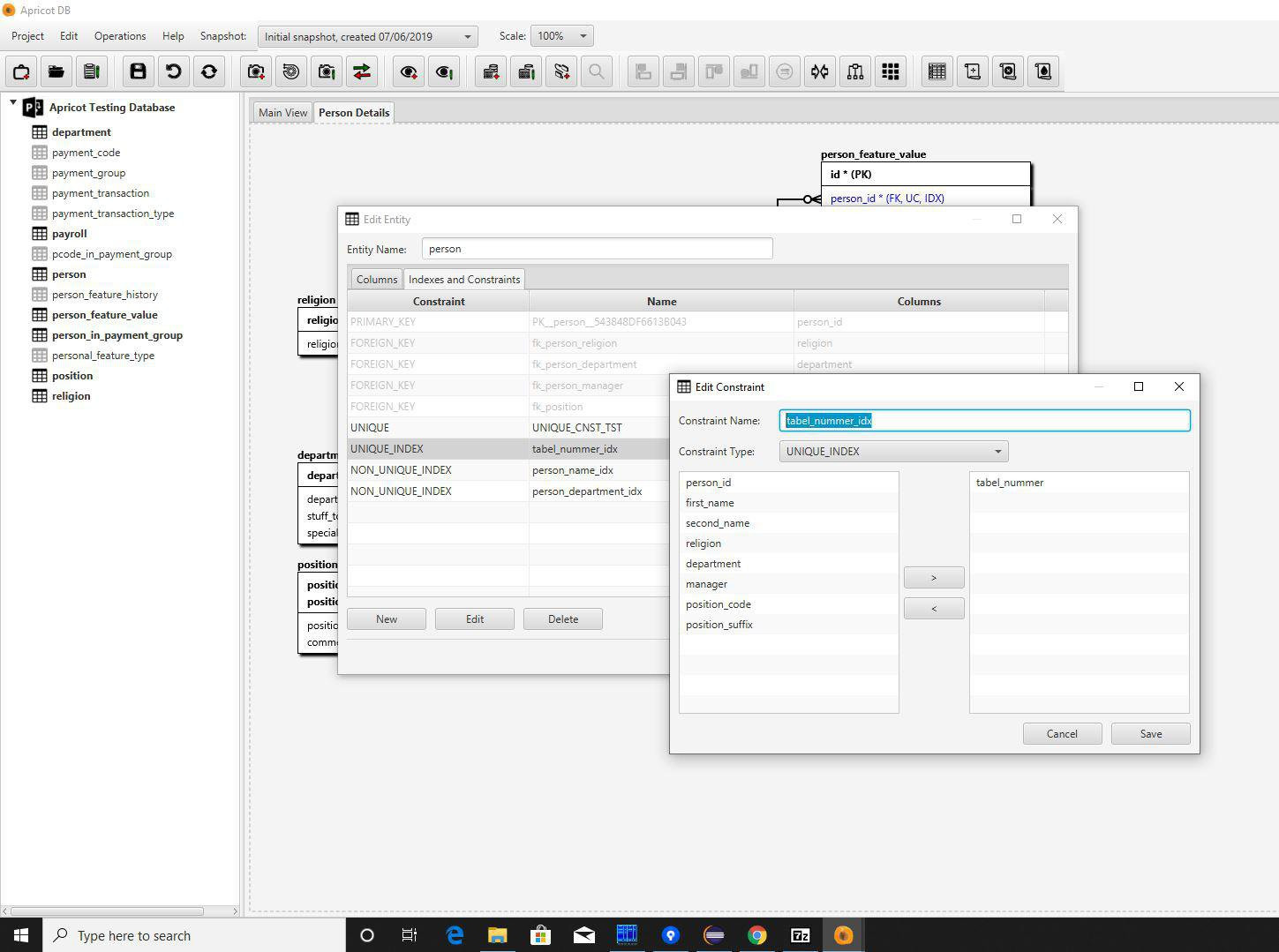Image resolution: width=1279 pixels, height=952 pixels.
Task: Switch to the Main View tab
Action: coord(282,112)
